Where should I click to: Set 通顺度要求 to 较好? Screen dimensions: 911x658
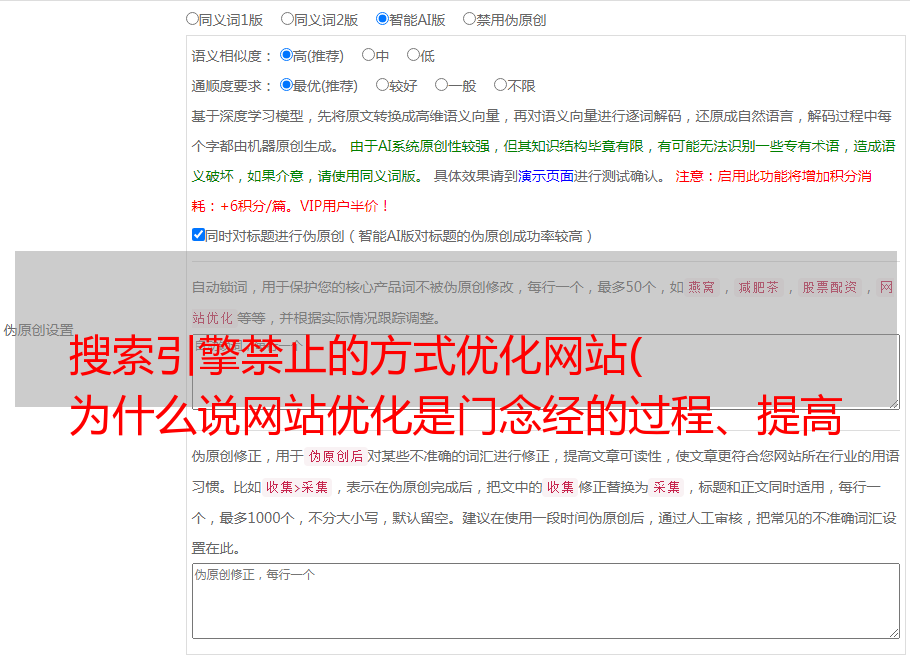pyautogui.click(x=382, y=85)
